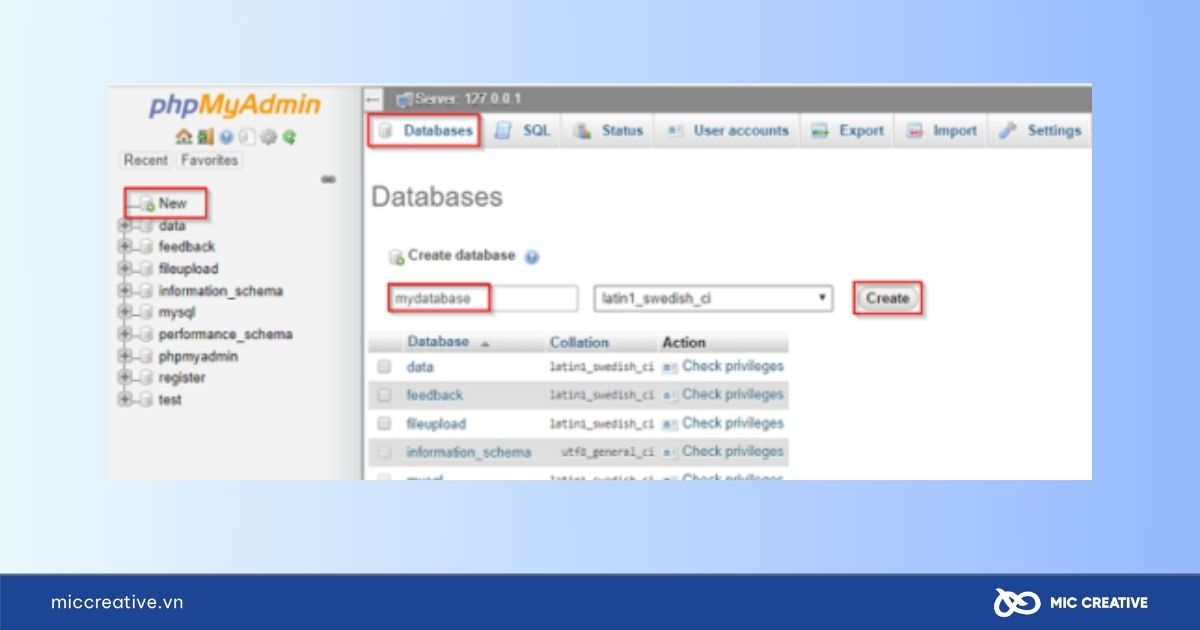Click Check privileges for data
The height and width of the screenshot is (630, 1200).
733,367
